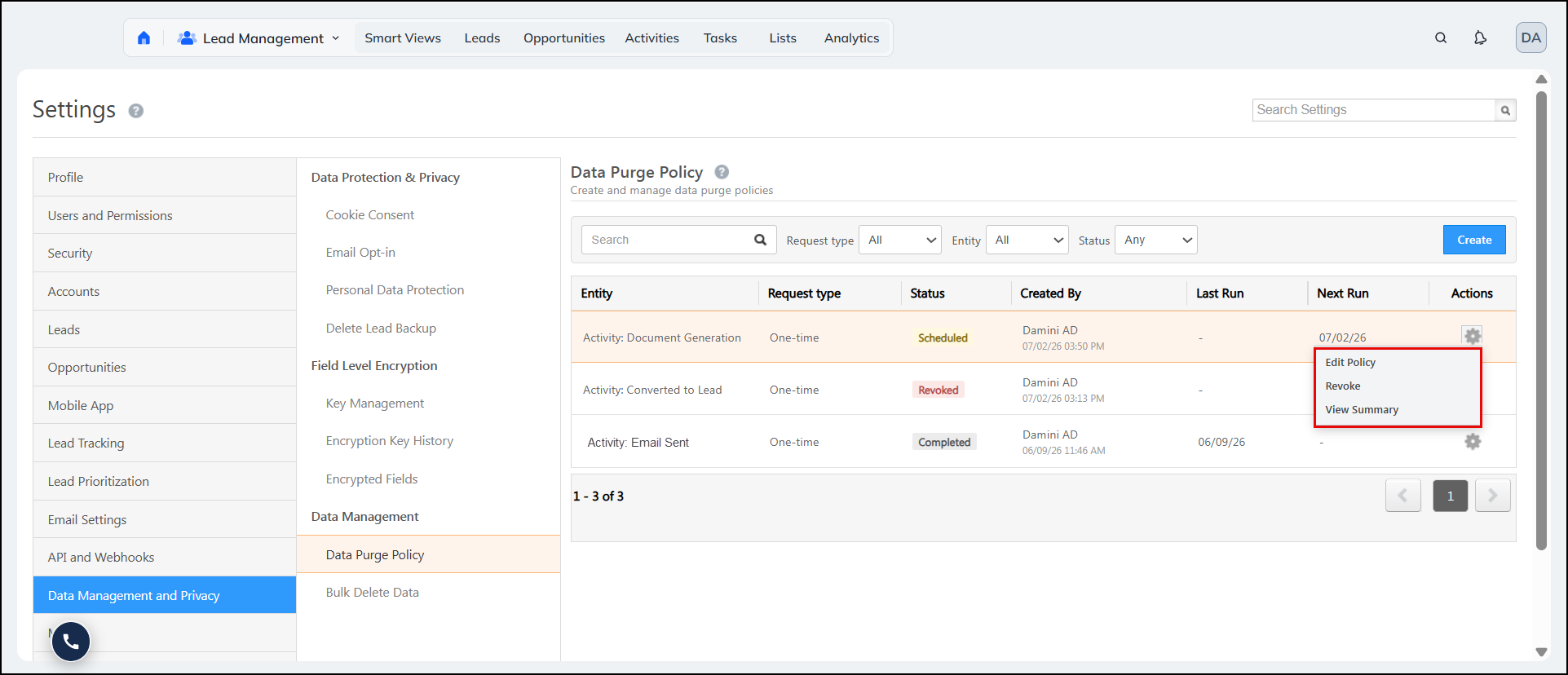Go to the home icon
The width and height of the screenshot is (1568, 675).
pyautogui.click(x=144, y=38)
